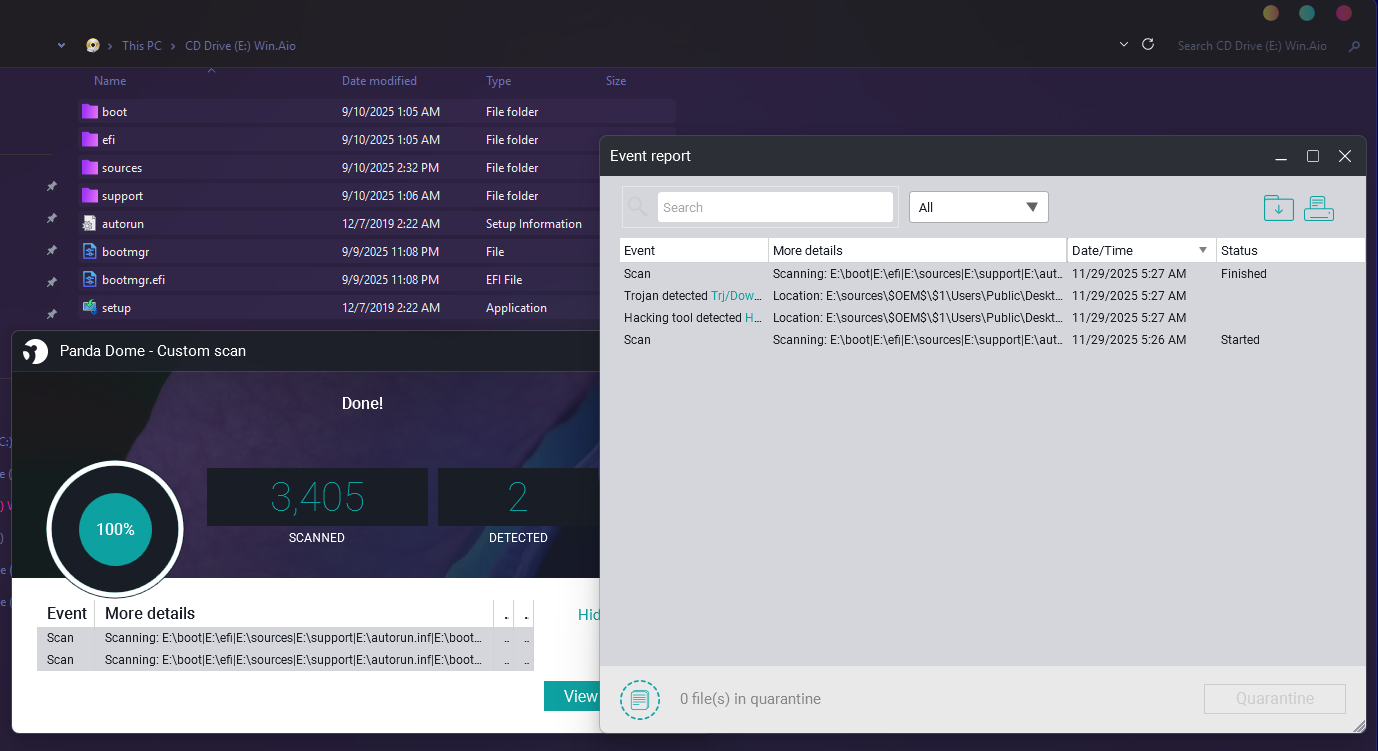The height and width of the screenshot is (751, 1378).
Task: Select the support folder icon
Action: coord(89,195)
